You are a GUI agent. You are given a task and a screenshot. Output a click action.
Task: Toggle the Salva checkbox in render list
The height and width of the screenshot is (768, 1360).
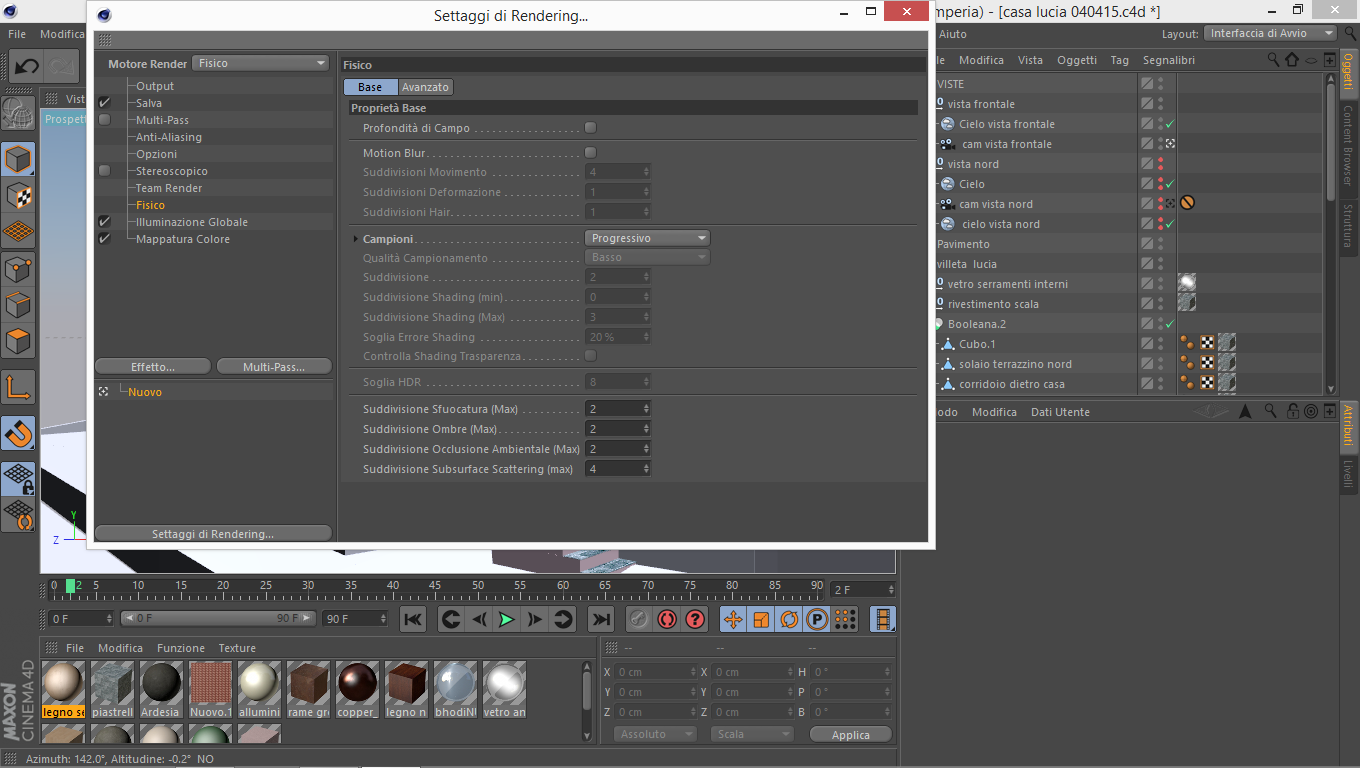(105, 103)
